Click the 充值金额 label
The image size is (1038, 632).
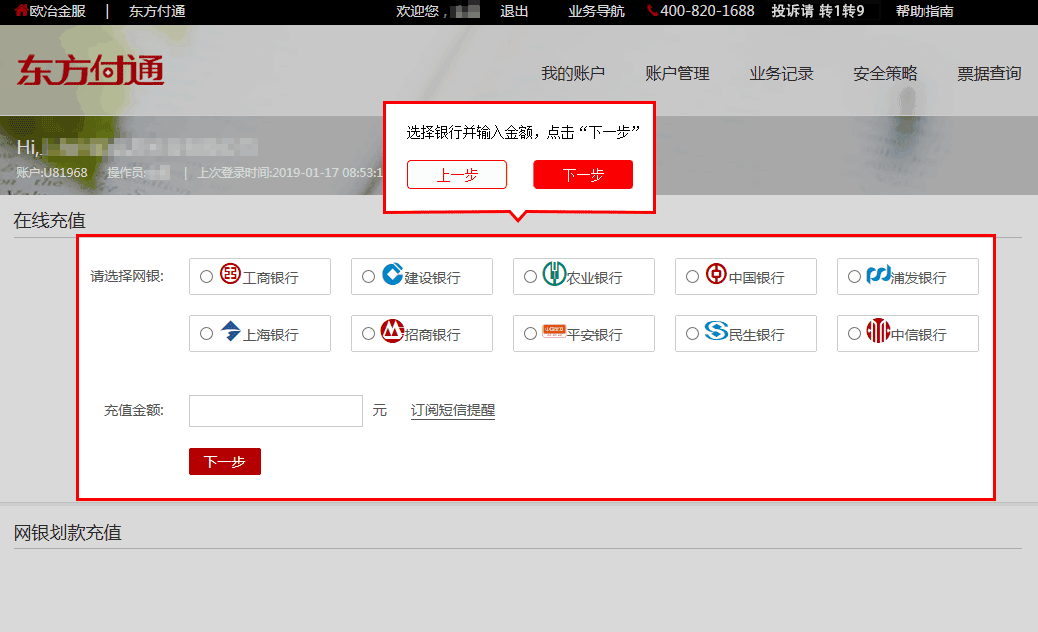coord(134,410)
